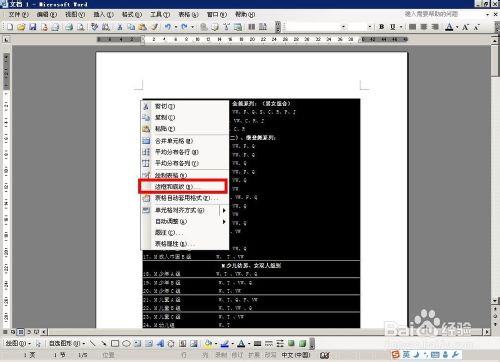Click the vertical scrollbar down arrow

[495, 301]
